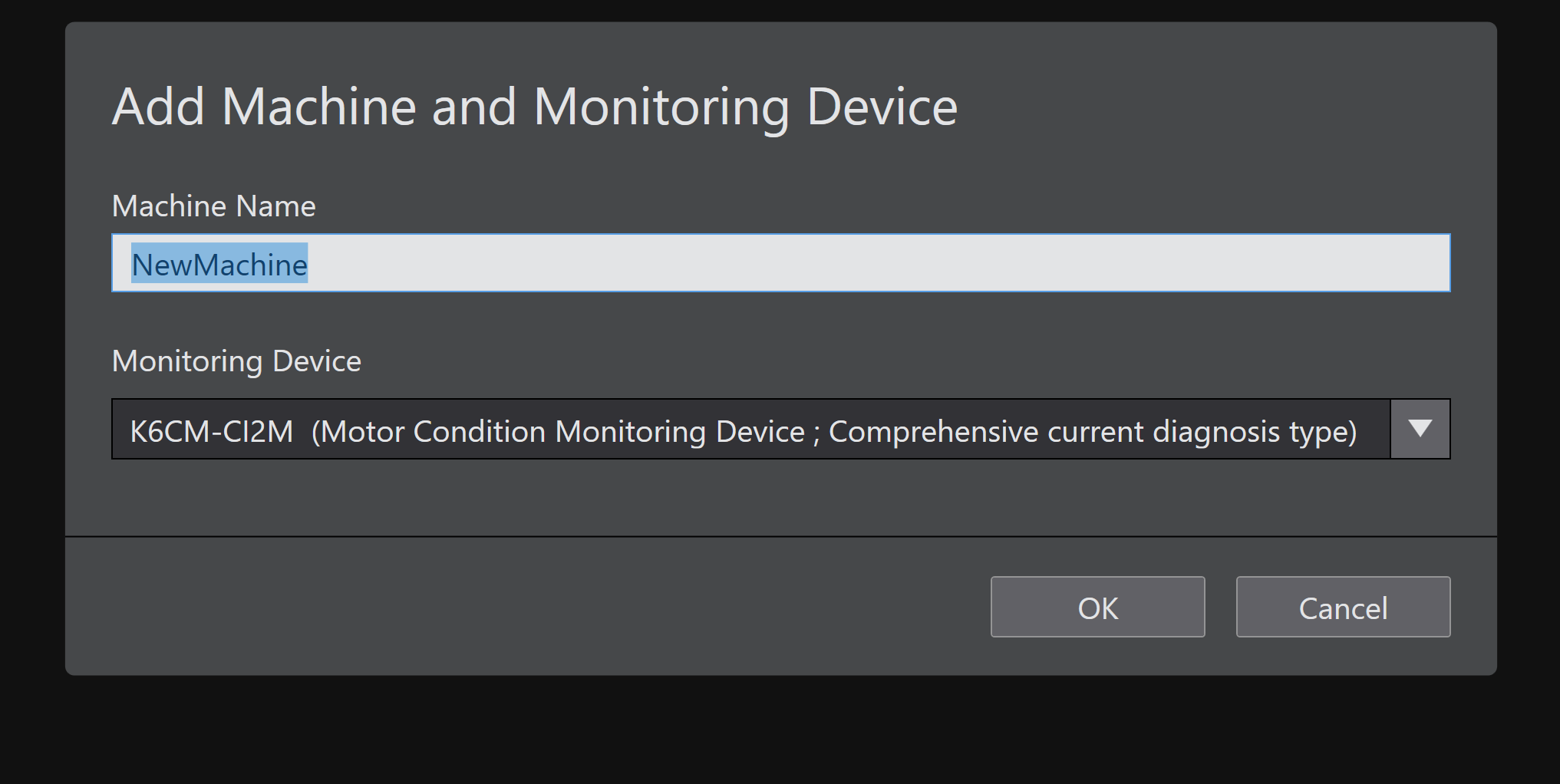Open the Monitoring Device dropdown arrow
The image size is (1560, 784).
point(1420,429)
